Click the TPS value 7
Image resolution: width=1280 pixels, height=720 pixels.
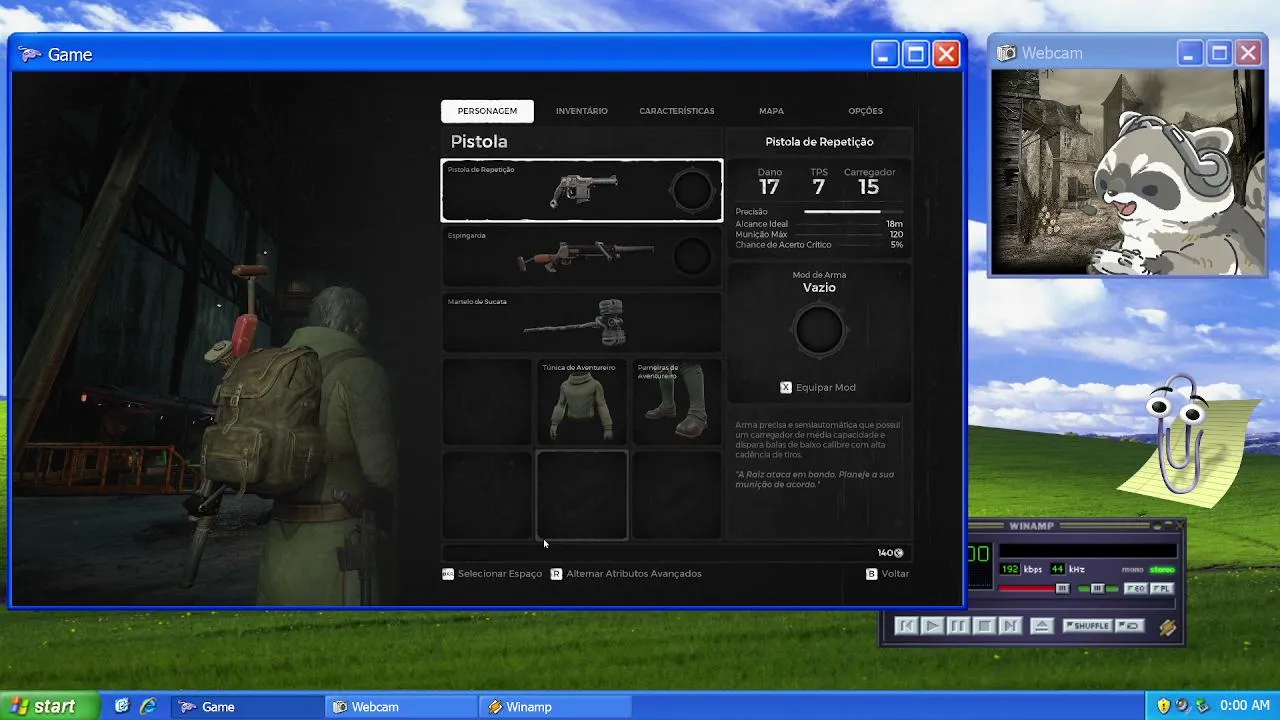click(x=819, y=187)
